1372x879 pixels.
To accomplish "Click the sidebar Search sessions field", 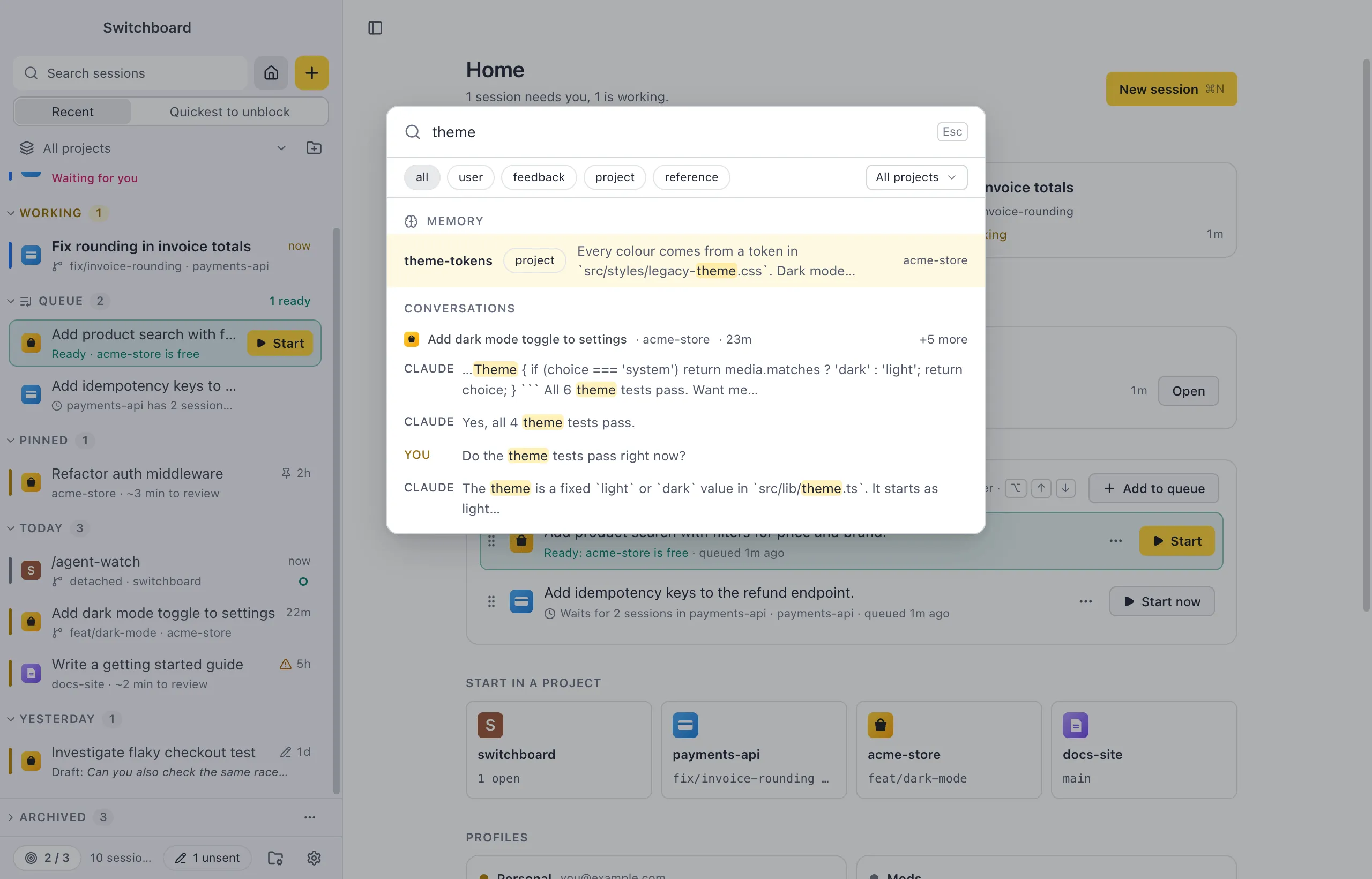I will click(130, 72).
